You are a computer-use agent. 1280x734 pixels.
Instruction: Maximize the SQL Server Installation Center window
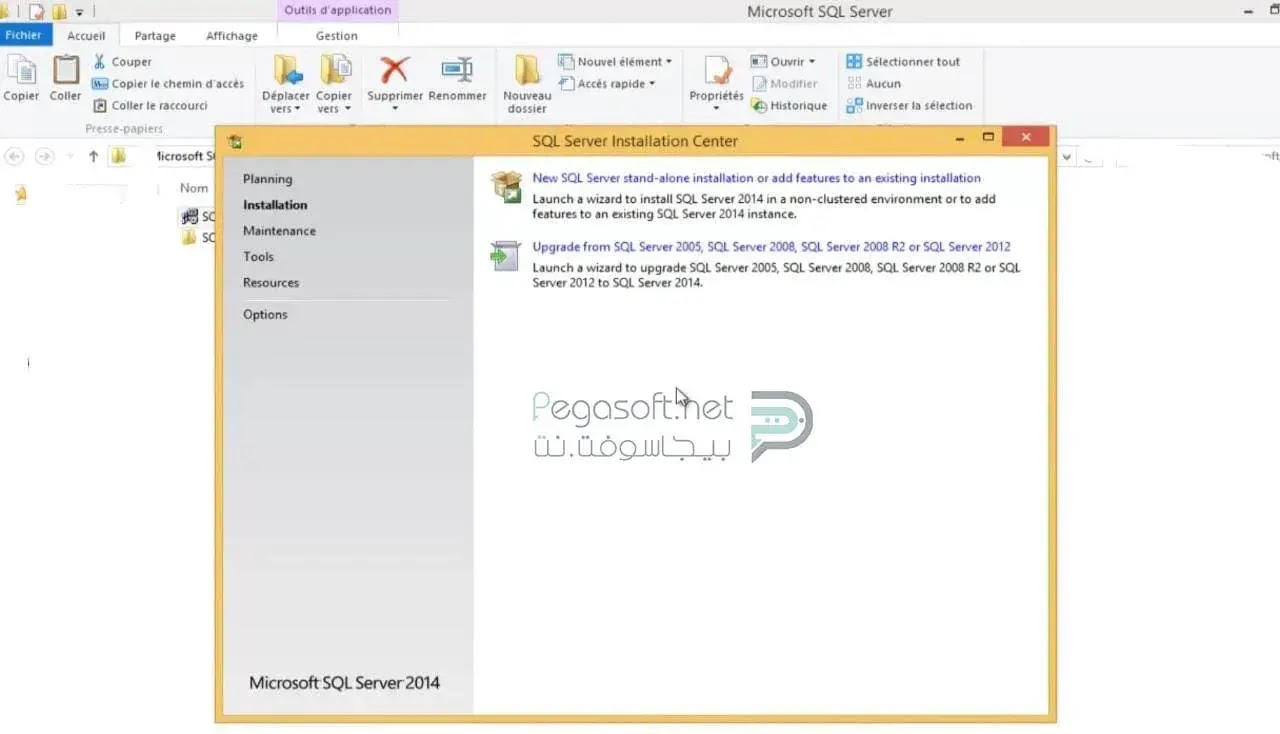click(x=989, y=137)
